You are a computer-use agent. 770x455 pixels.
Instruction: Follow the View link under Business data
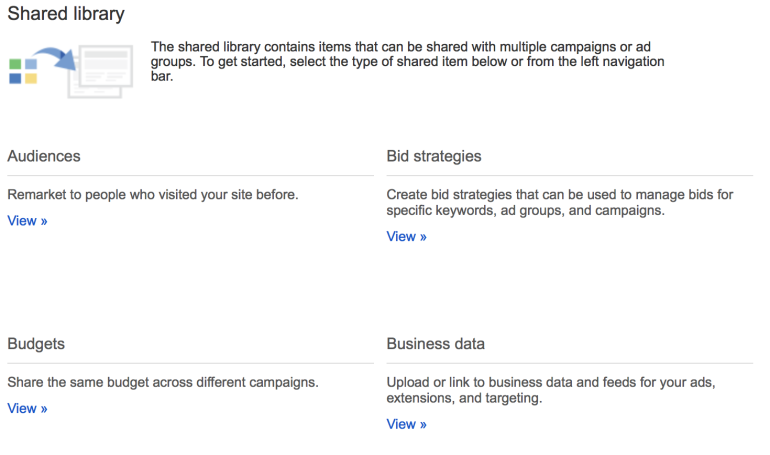[406, 424]
